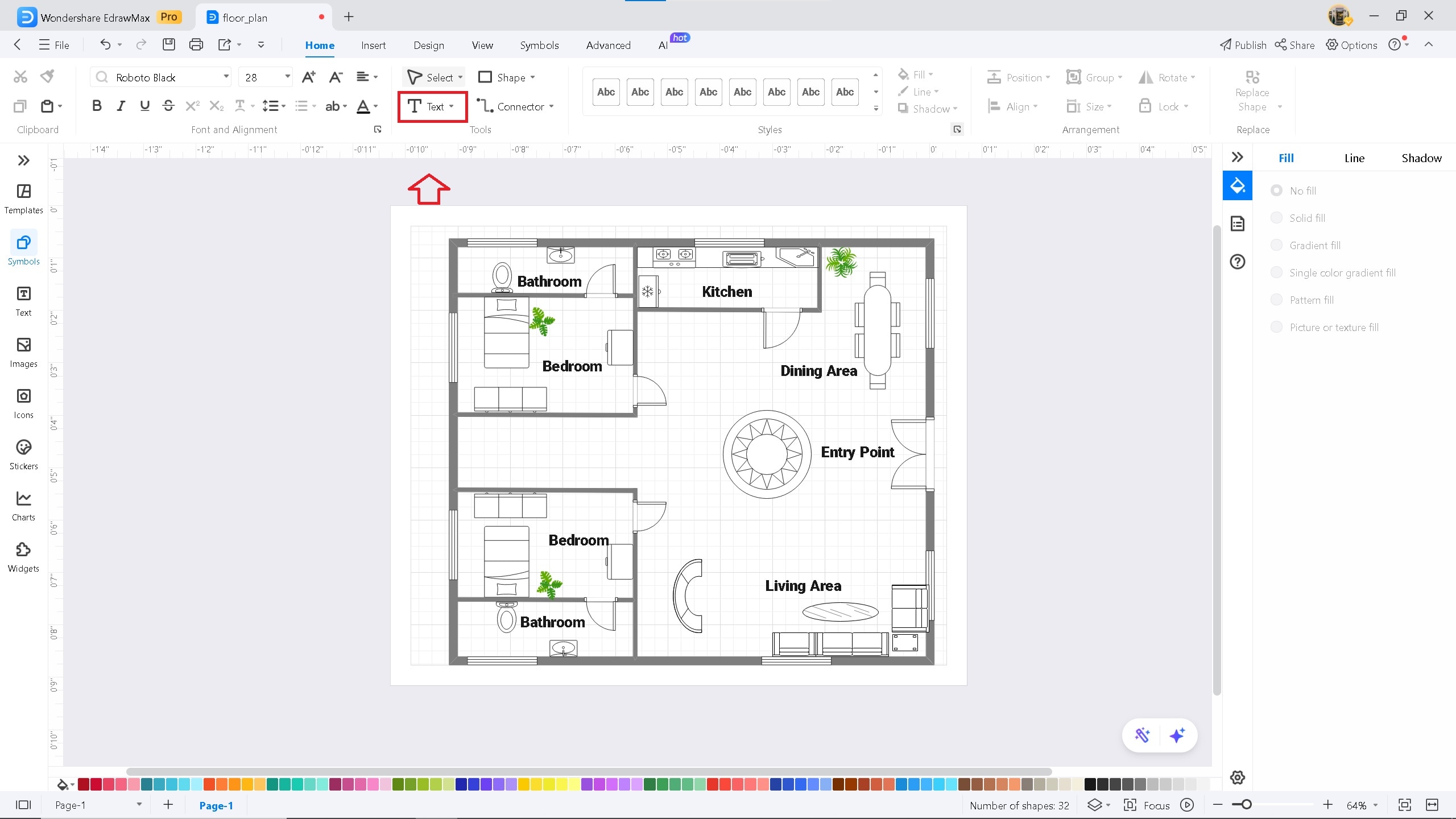
Task: Open the Line tab in right panel
Action: click(x=1354, y=158)
